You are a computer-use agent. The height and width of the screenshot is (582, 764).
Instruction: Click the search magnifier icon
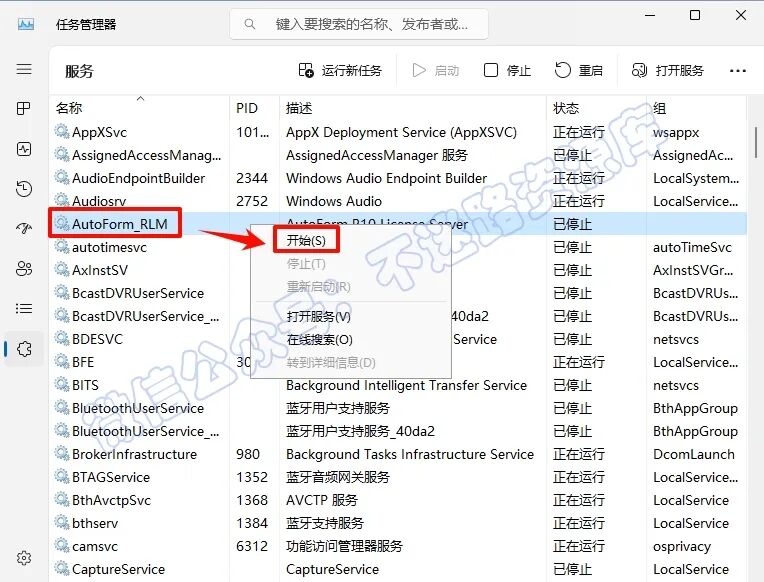pos(249,23)
